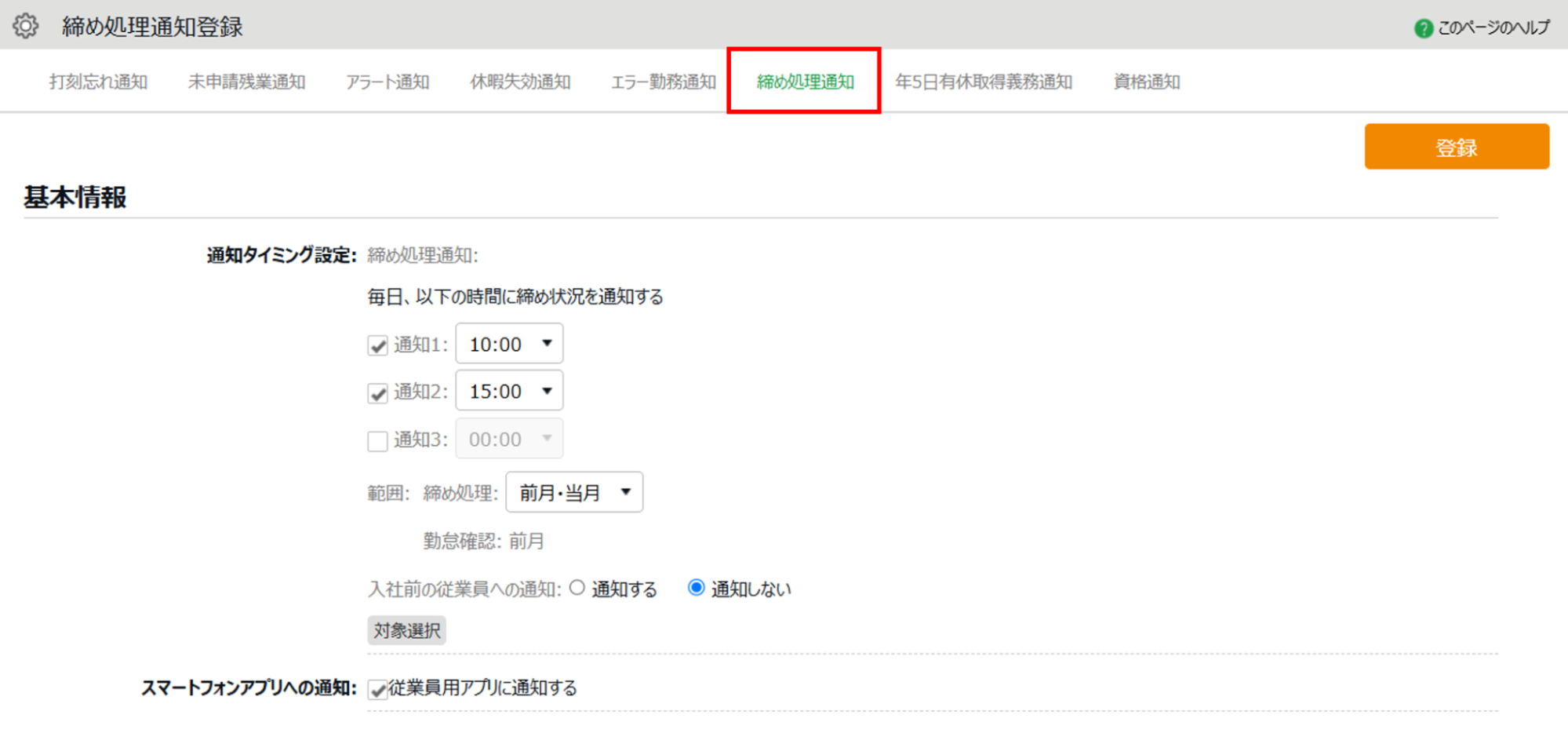The image size is (1568, 733).
Task: Click the green help question mark icon
Action: coord(1423,28)
